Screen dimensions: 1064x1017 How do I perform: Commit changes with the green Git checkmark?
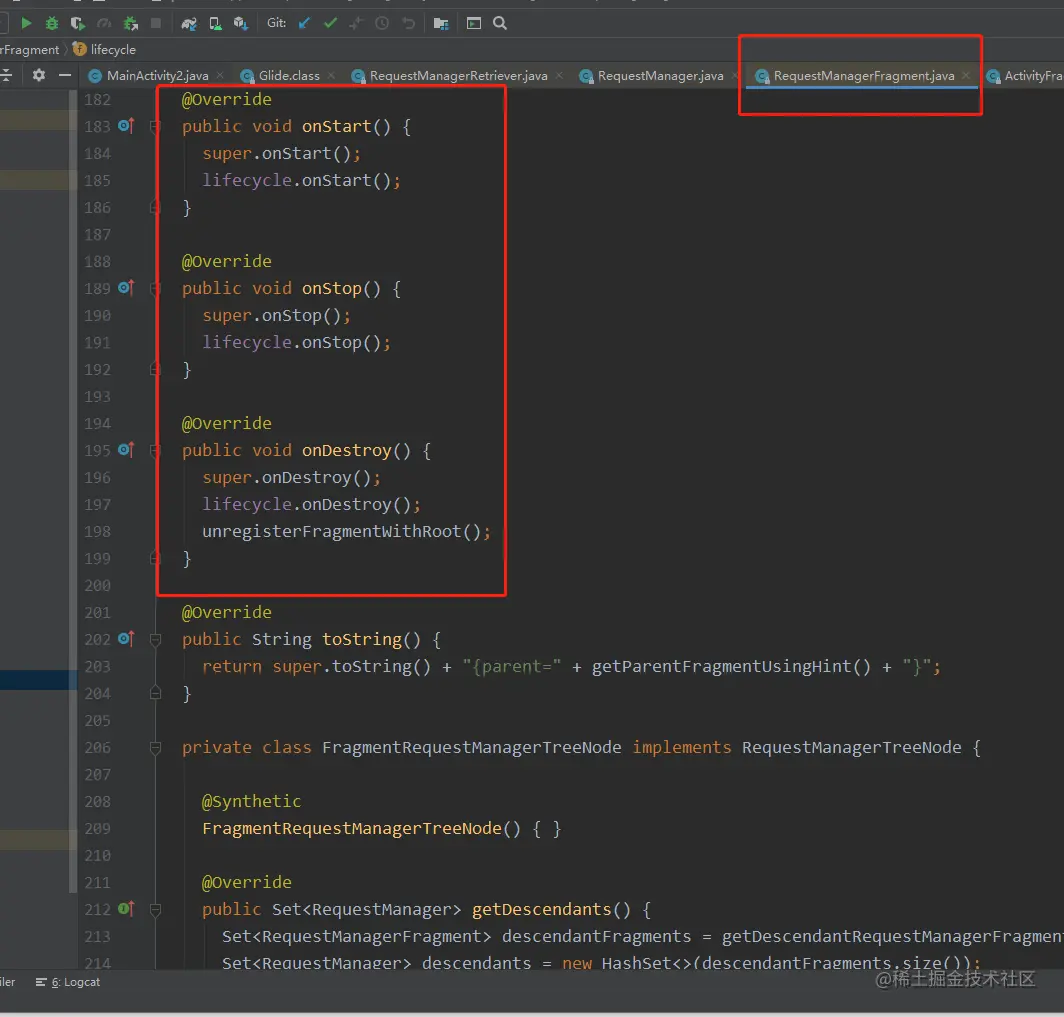[x=330, y=23]
